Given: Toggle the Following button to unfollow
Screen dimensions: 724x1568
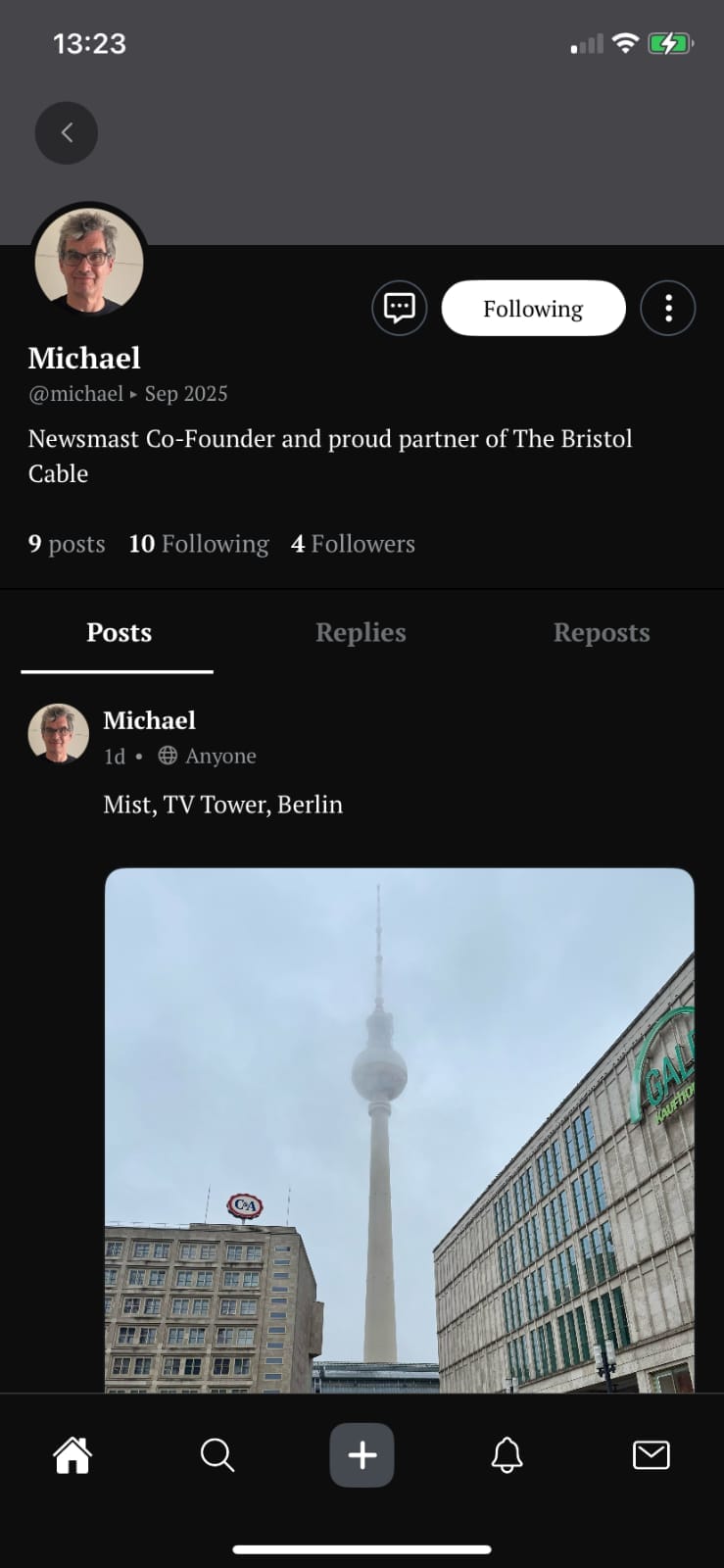Looking at the screenshot, I should 533,309.
